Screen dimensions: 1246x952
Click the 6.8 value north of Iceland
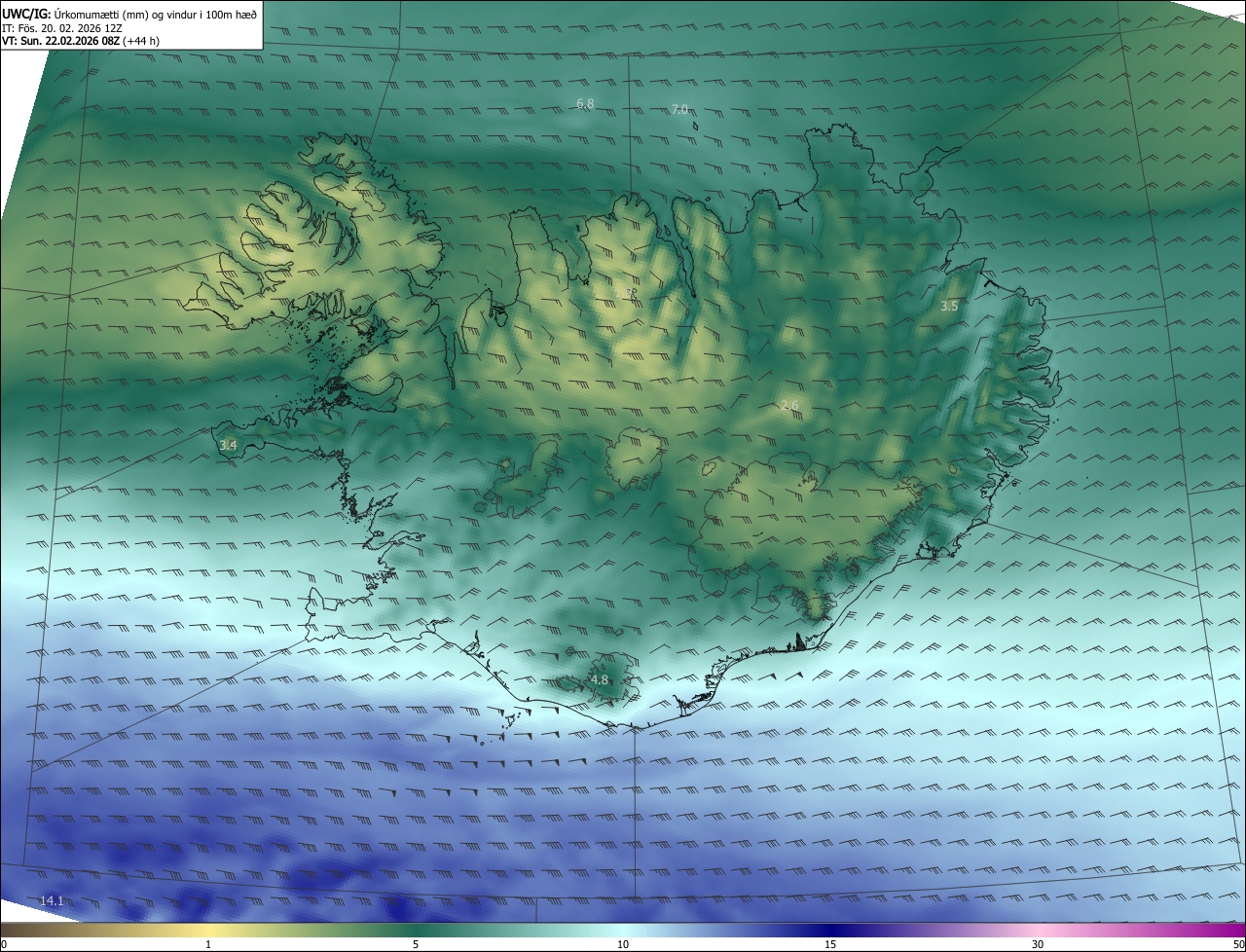tap(585, 103)
